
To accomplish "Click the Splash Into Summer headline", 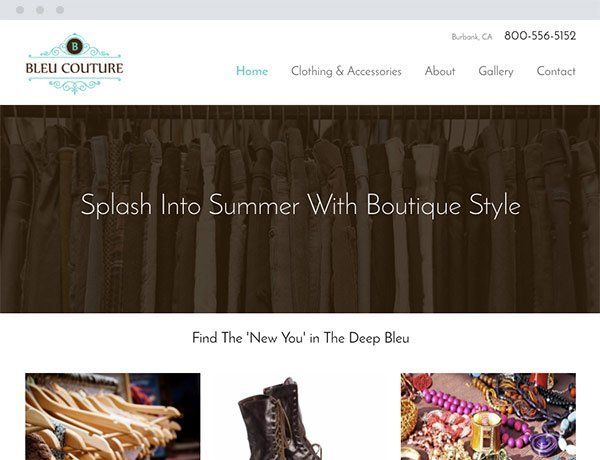I will [300, 206].
